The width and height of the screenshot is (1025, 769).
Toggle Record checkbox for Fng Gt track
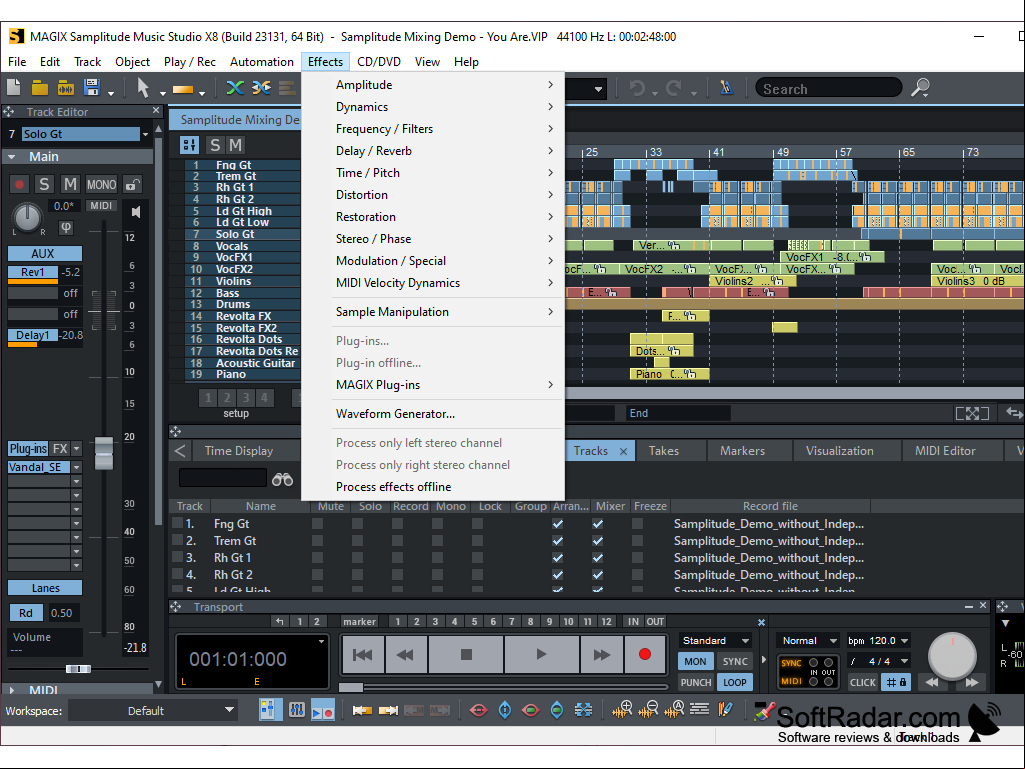coord(397,524)
